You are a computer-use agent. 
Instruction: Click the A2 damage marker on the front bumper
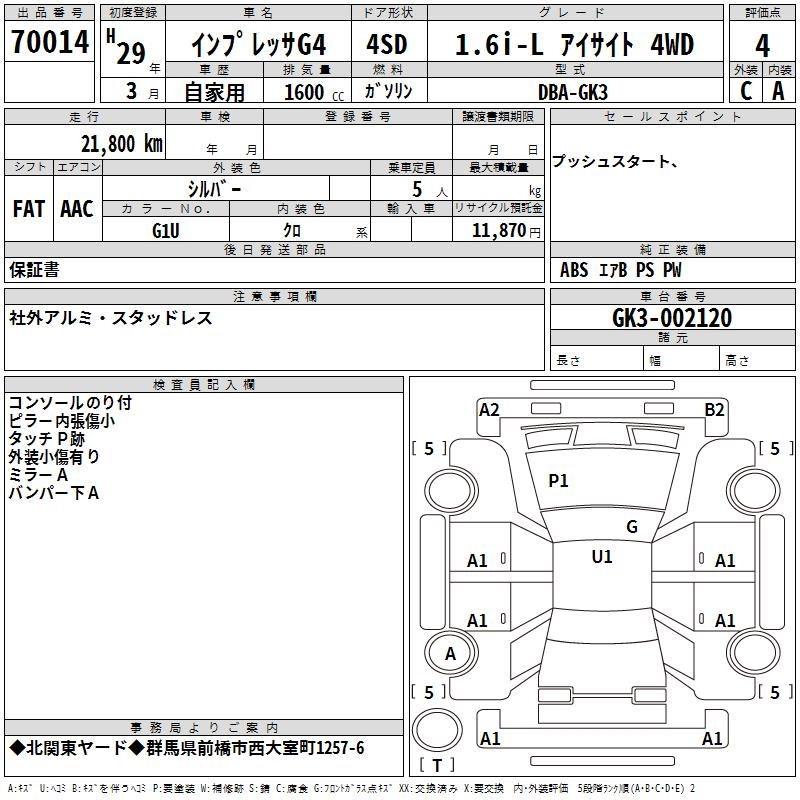[489, 409]
